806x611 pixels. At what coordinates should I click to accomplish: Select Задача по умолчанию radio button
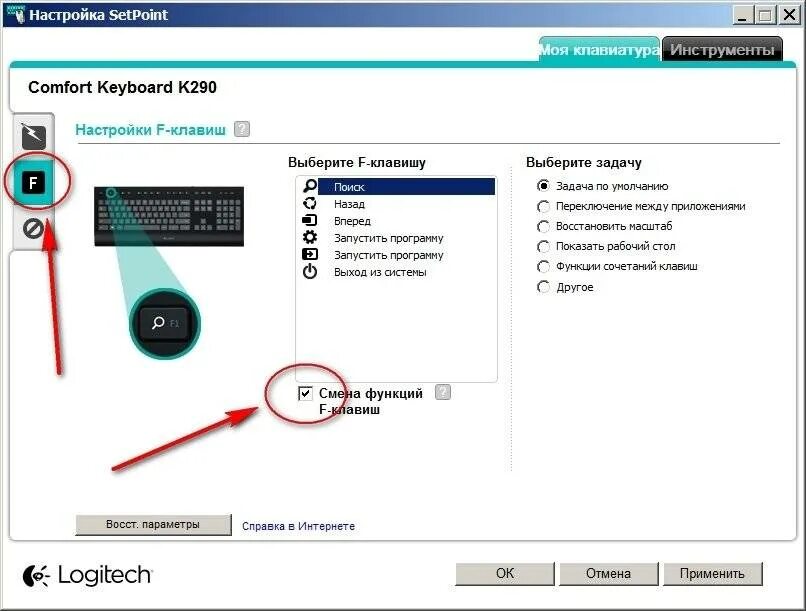click(x=543, y=186)
